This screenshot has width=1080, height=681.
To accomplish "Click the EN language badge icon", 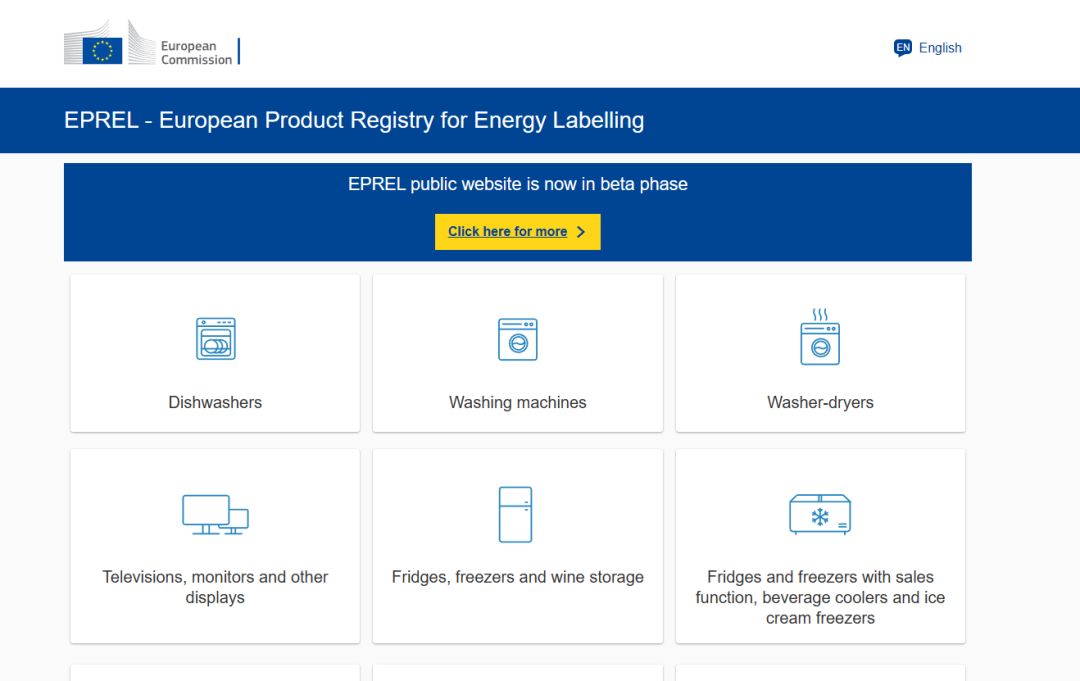I will click(x=902, y=47).
